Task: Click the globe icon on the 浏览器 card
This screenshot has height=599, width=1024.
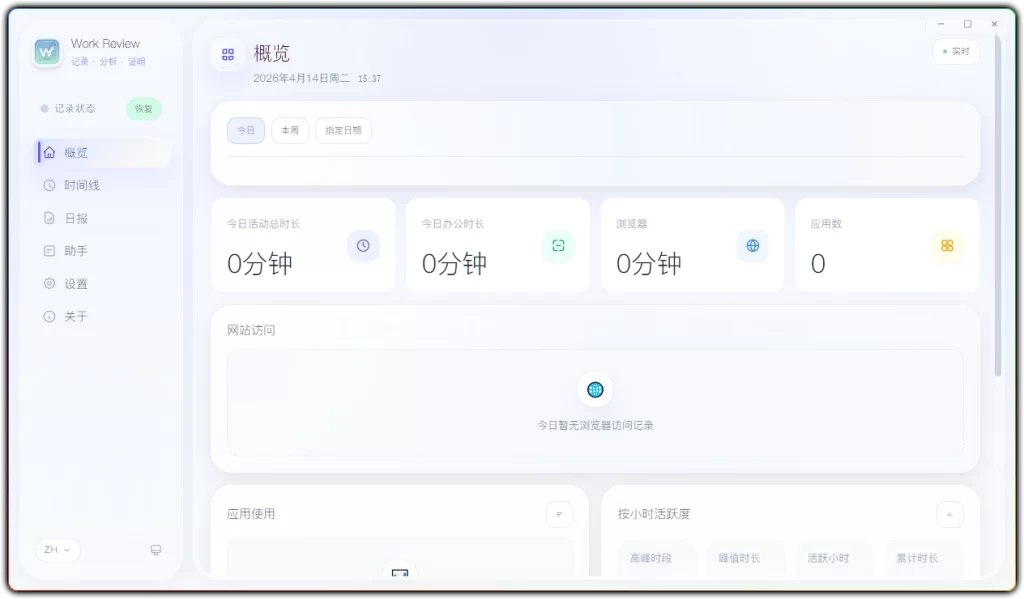Action: 752,246
